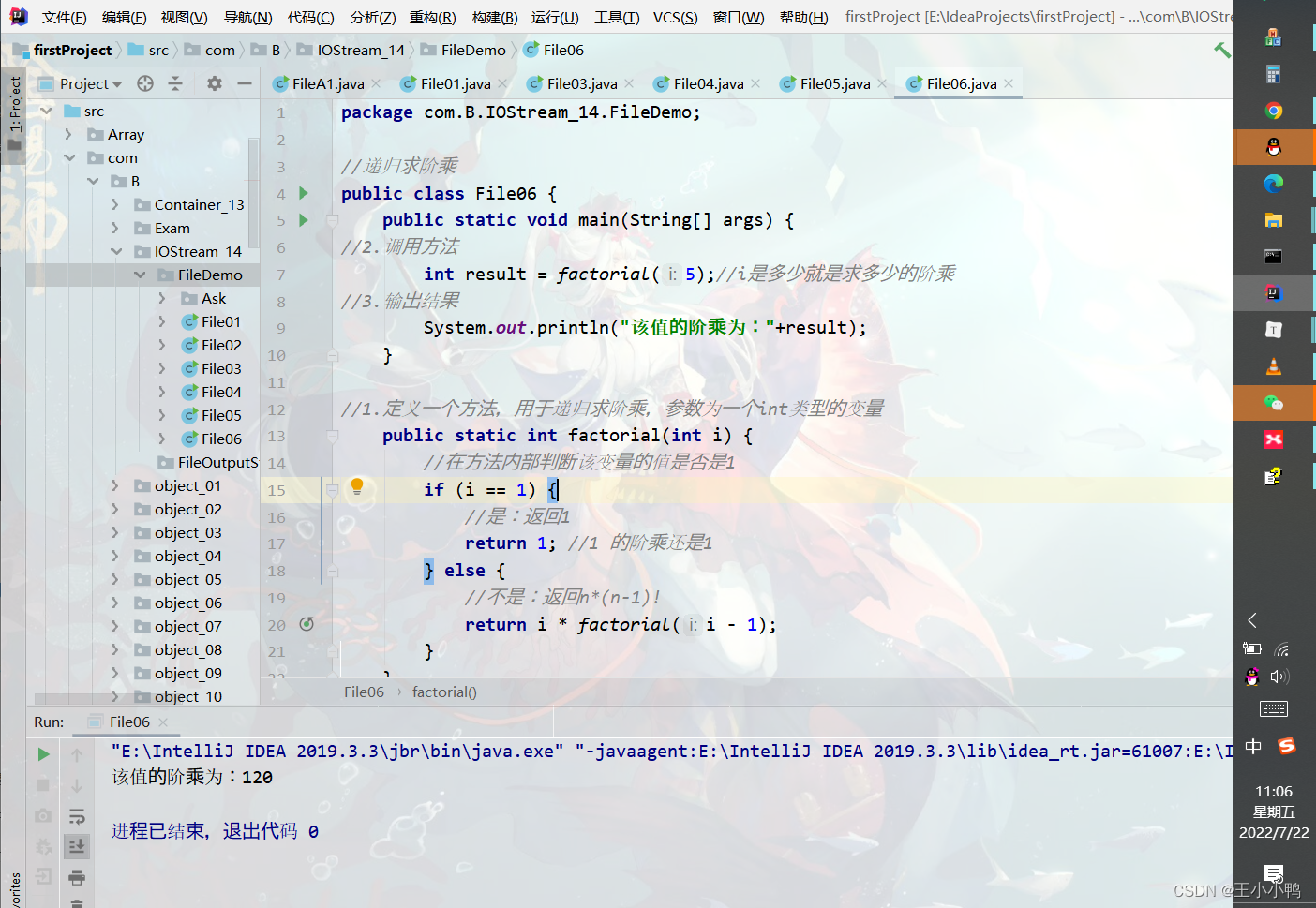The width and height of the screenshot is (1316, 908).
Task: Close the File06.java editor tab
Action: click(x=1009, y=83)
